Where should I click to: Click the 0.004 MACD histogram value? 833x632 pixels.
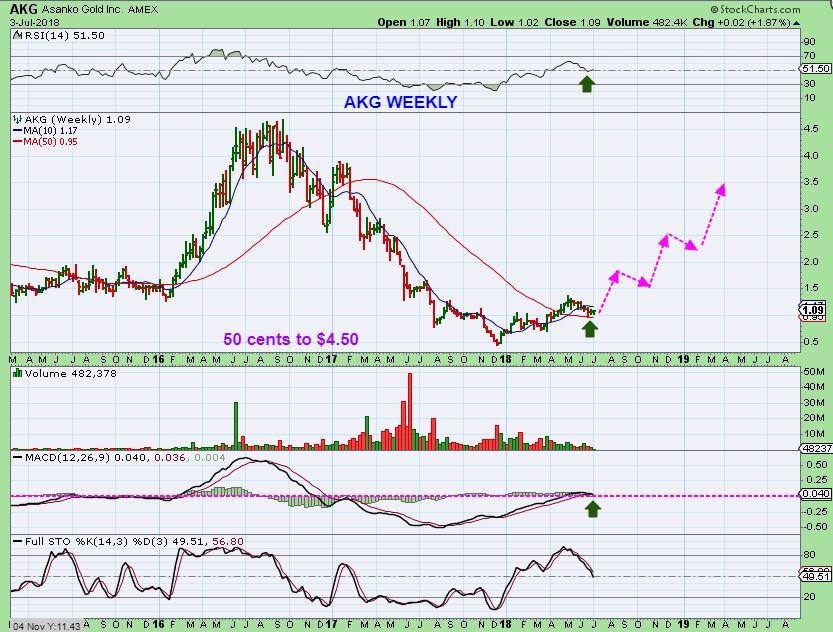(x=210, y=457)
